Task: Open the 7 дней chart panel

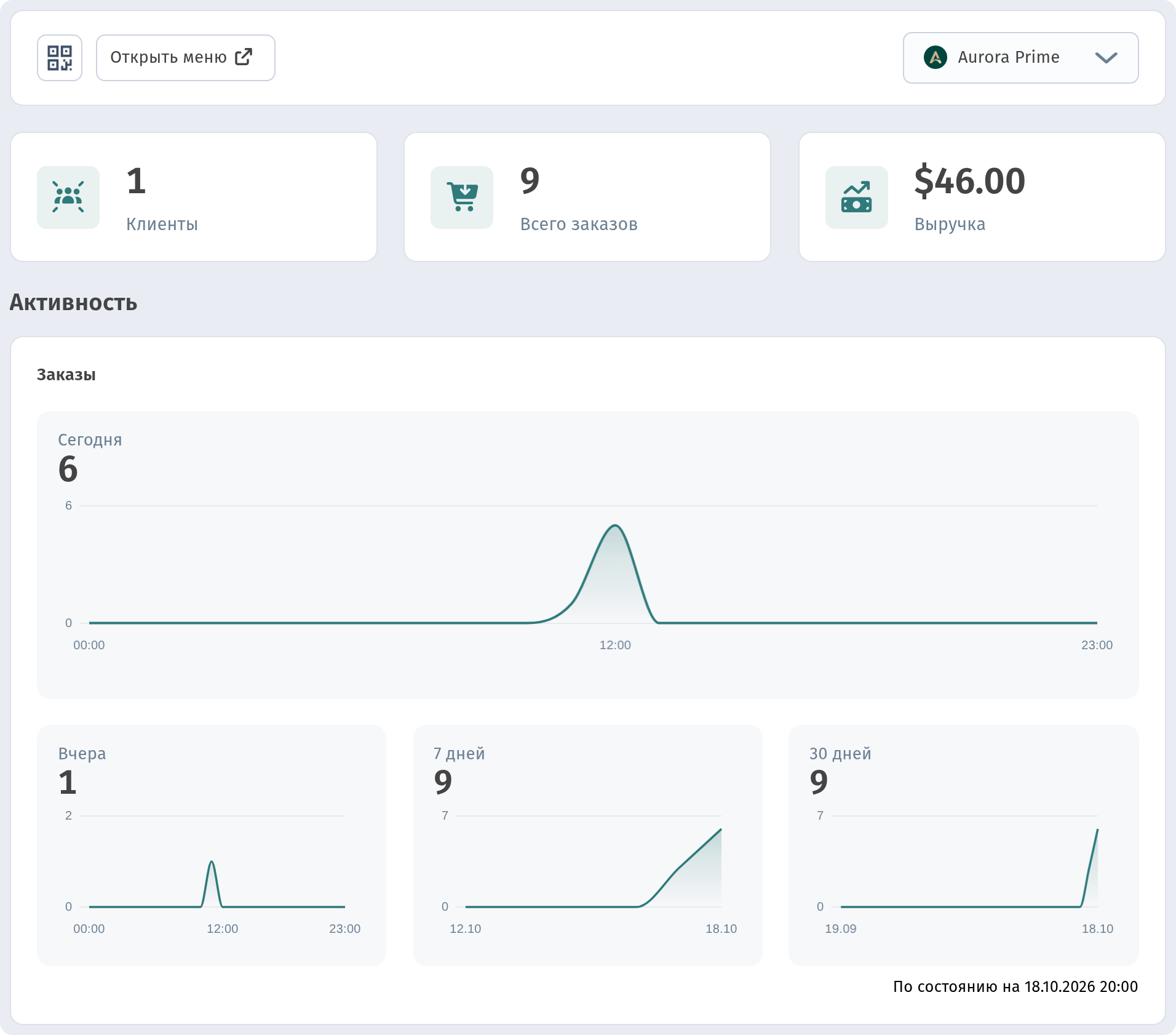Action: click(x=587, y=845)
